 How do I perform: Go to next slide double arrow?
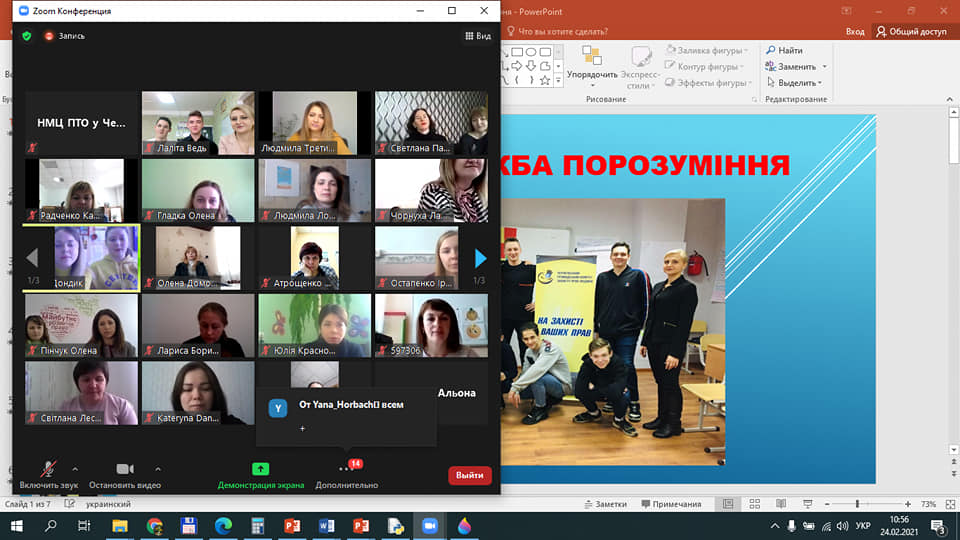953,474
